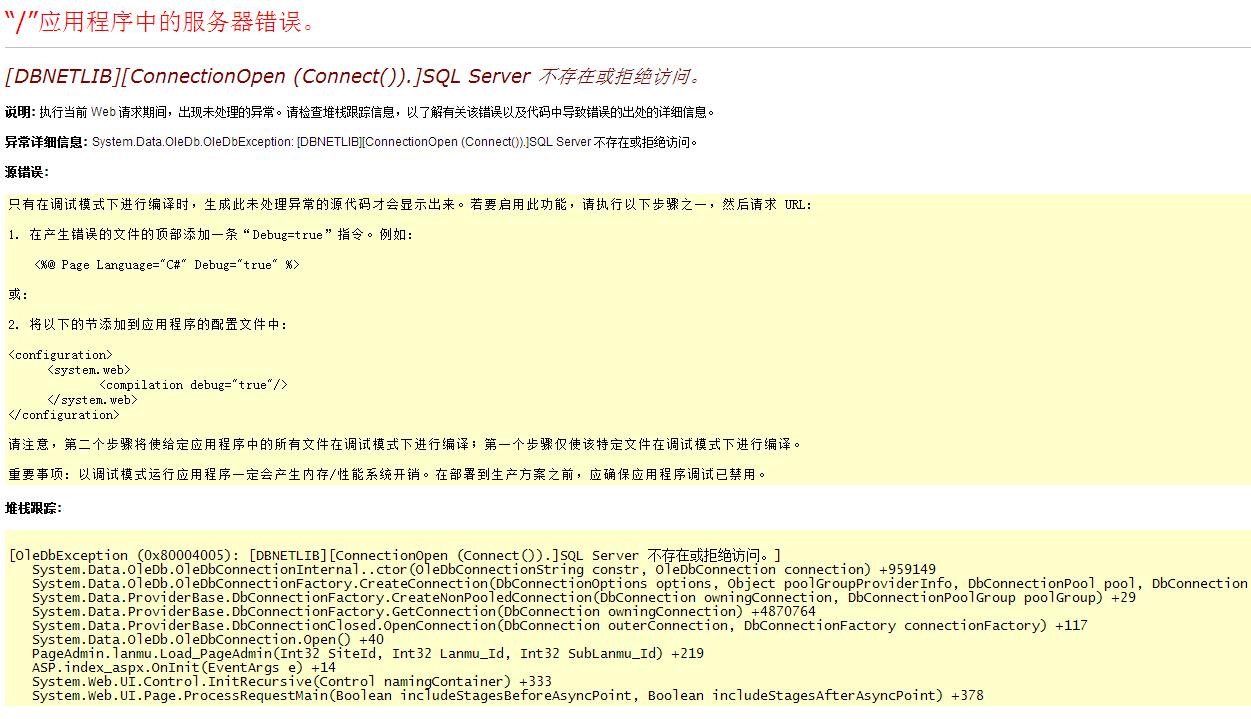Click the closing </system.web> tag

point(92,399)
